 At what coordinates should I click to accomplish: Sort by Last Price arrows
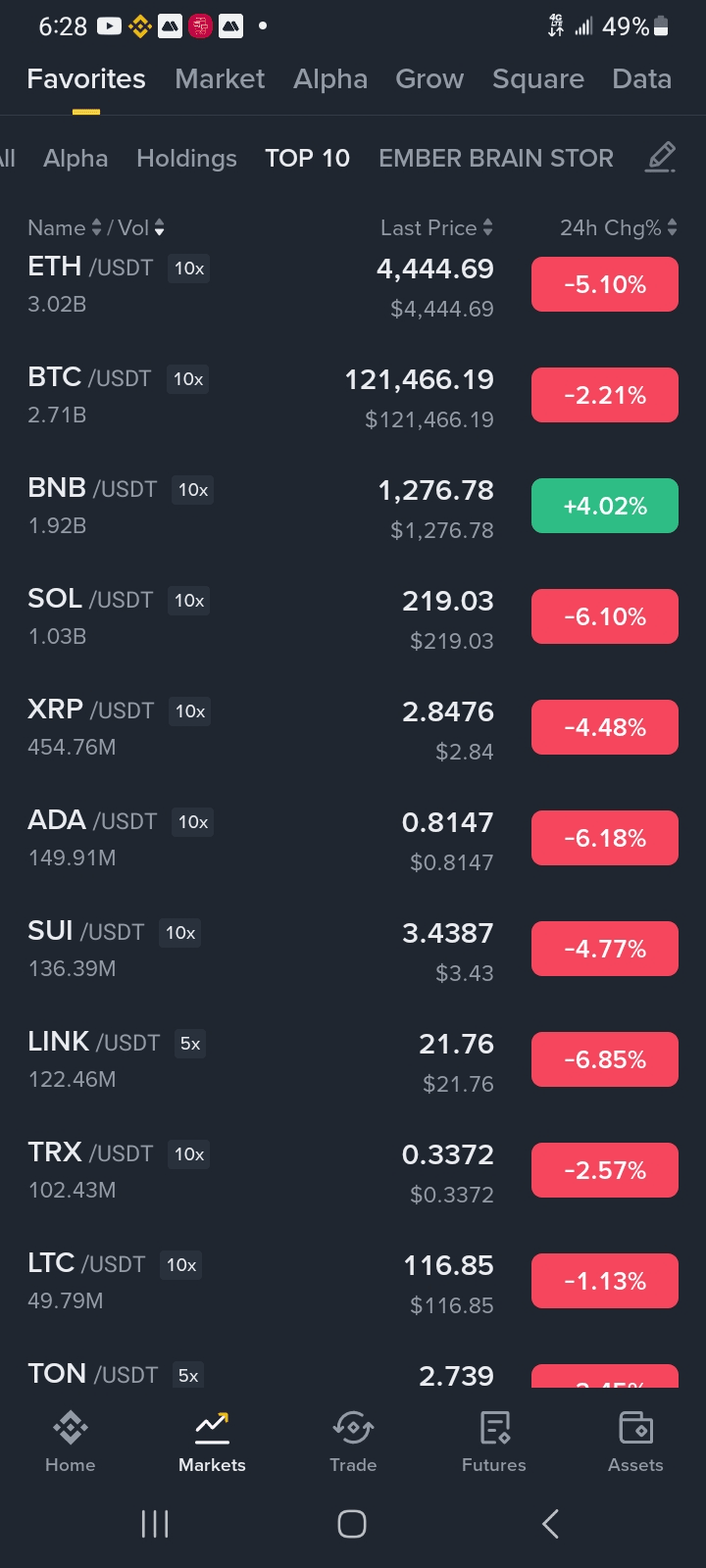[x=488, y=228]
